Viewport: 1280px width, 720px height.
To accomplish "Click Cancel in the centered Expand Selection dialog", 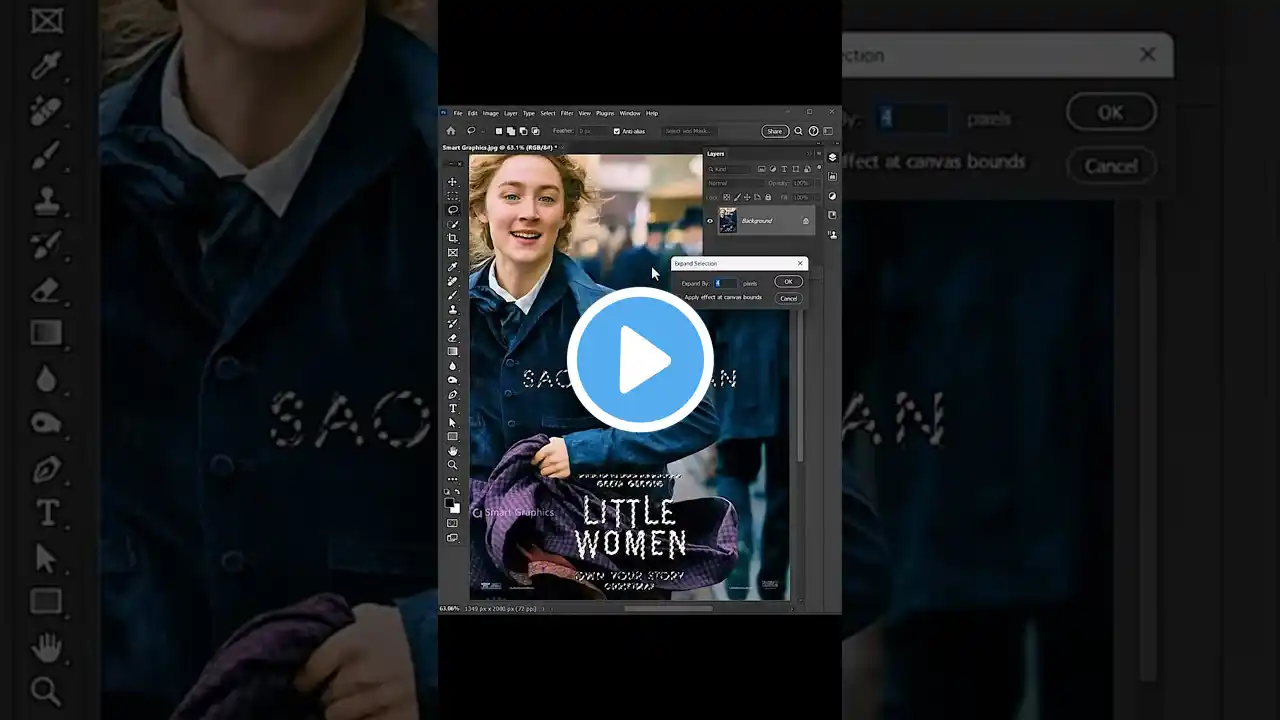I will click(788, 298).
